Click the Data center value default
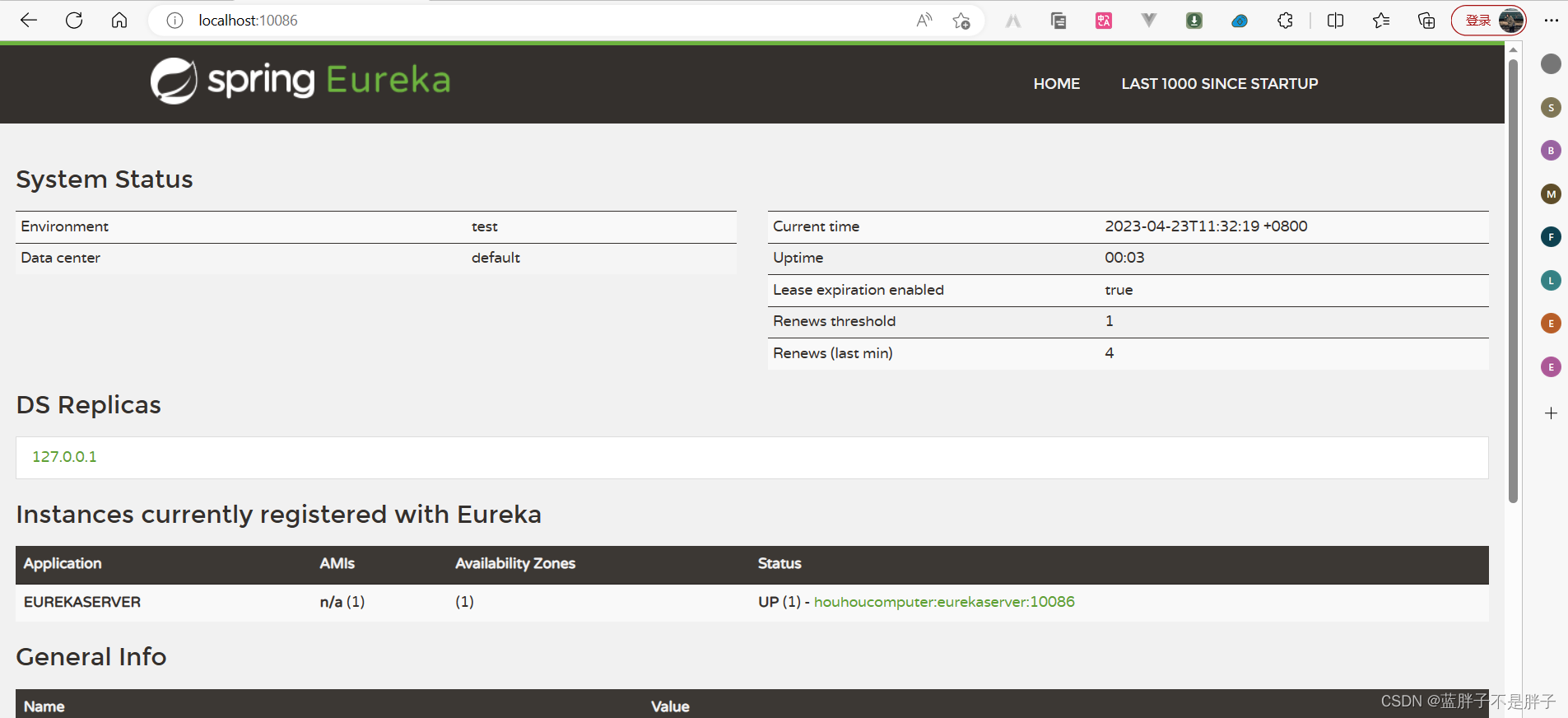 (496, 258)
